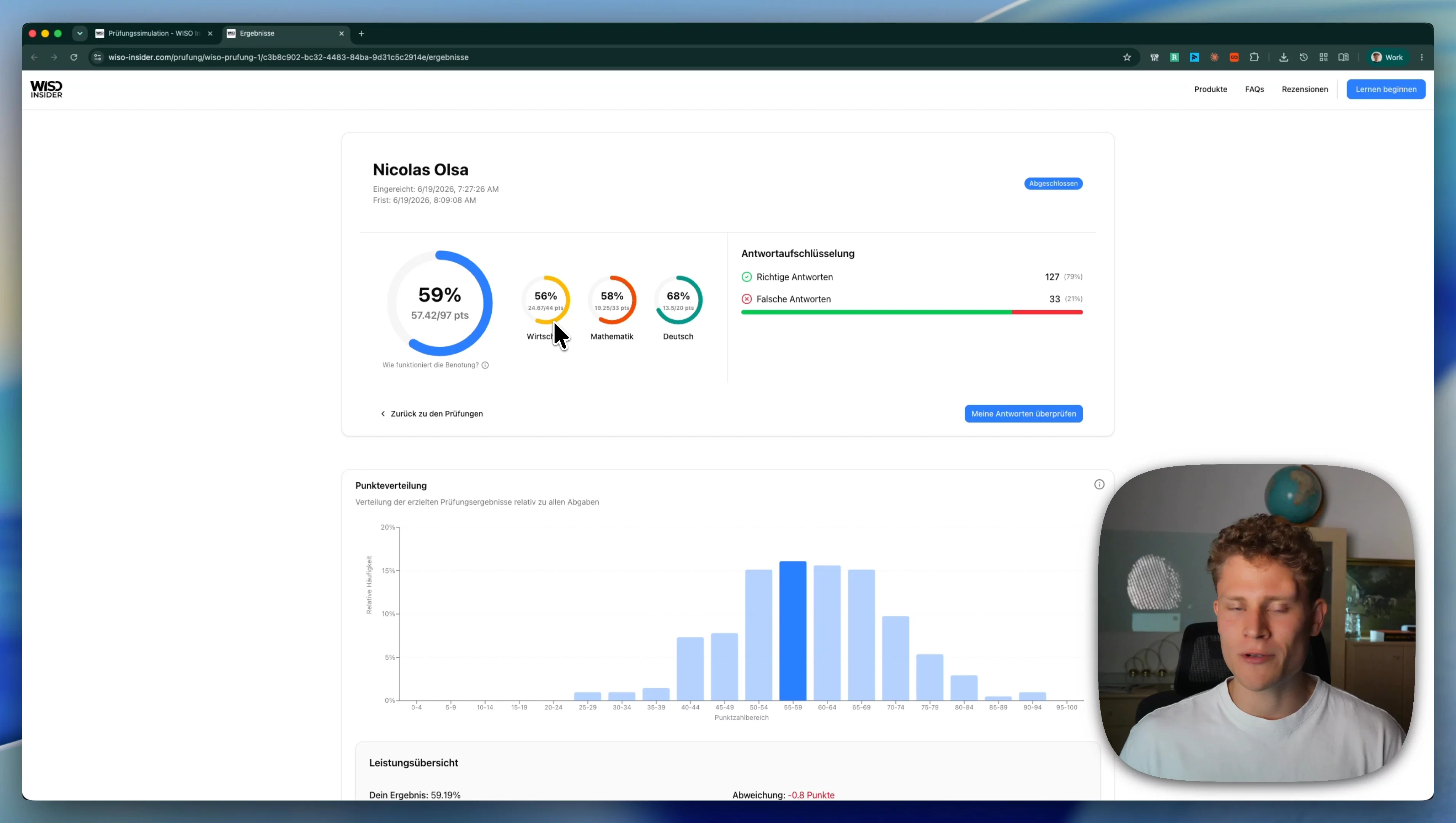This screenshot has width=1456, height=823.
Task: Select the 60-64 chart bar
Action: pyautogui.click(x=827, y=633)
